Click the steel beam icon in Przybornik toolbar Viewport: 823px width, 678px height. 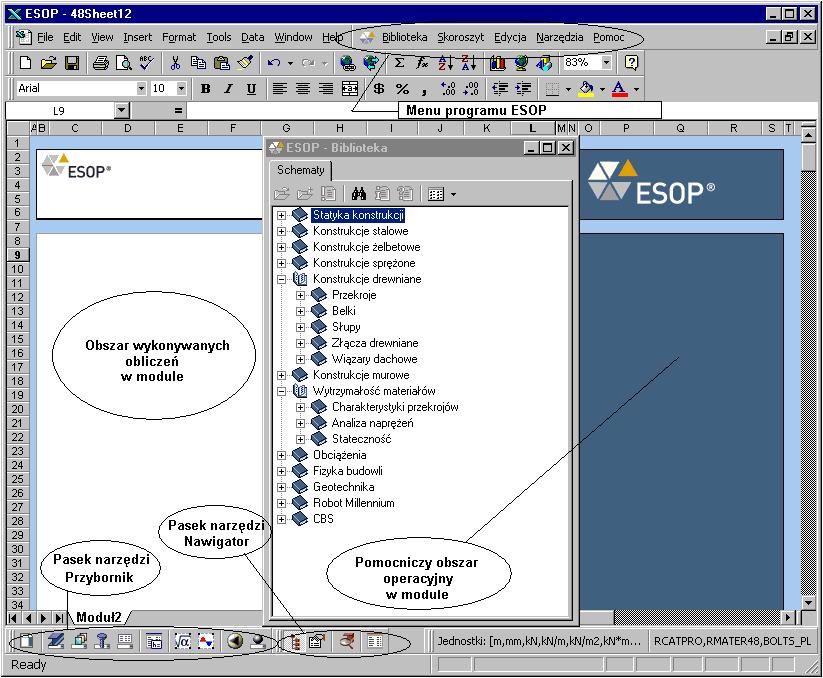(x=56, y=641)
